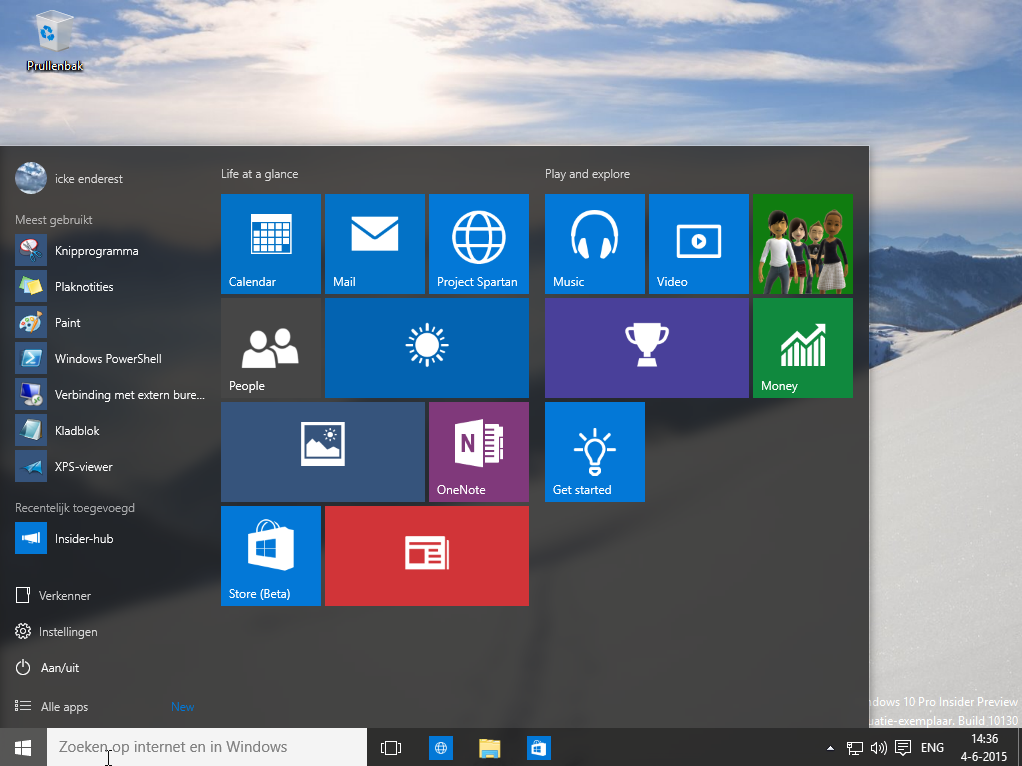Screen dimensions: 1022x766
Task: Open the Calendar tile
Action: (270, 243)
